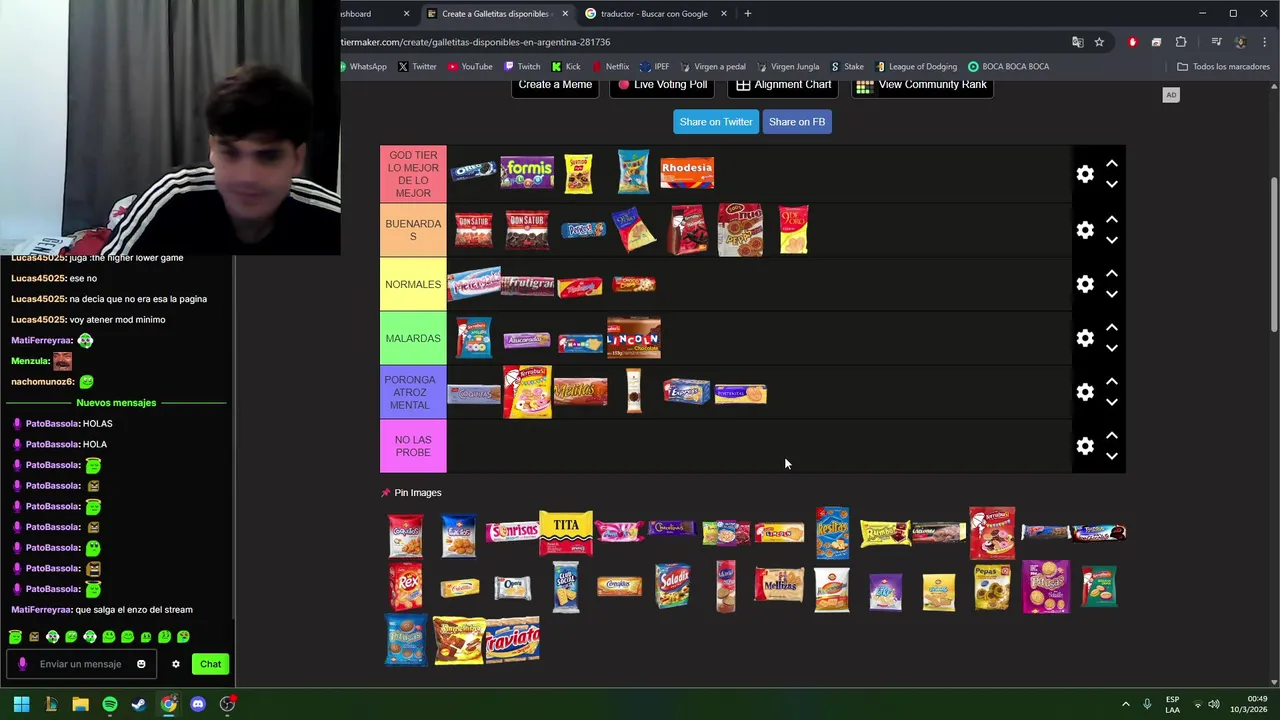Move PORONGA ATROZ MENTAL row up
The width and height of the screenshot is (1280, 720).
1111,381
